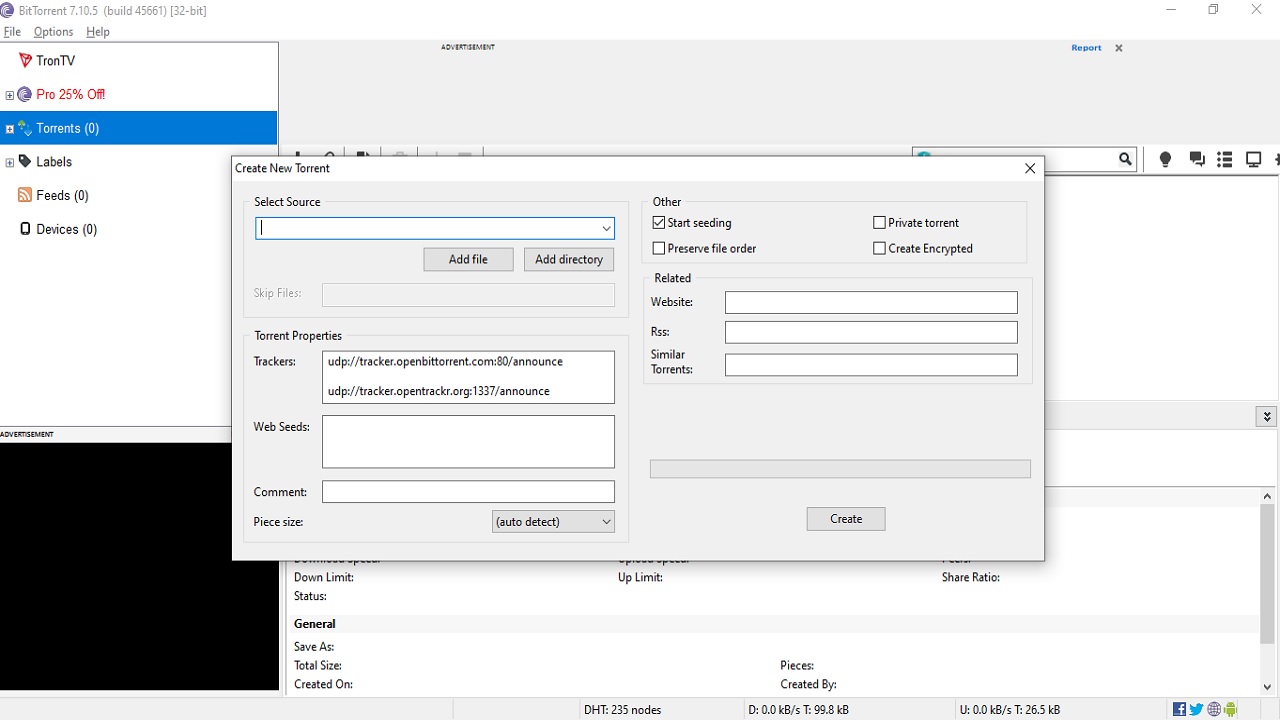Open the Select Source dropdown arrow
Image resolution: width=1280 pixels, height=720 pixels.
(x=606, y=228)
